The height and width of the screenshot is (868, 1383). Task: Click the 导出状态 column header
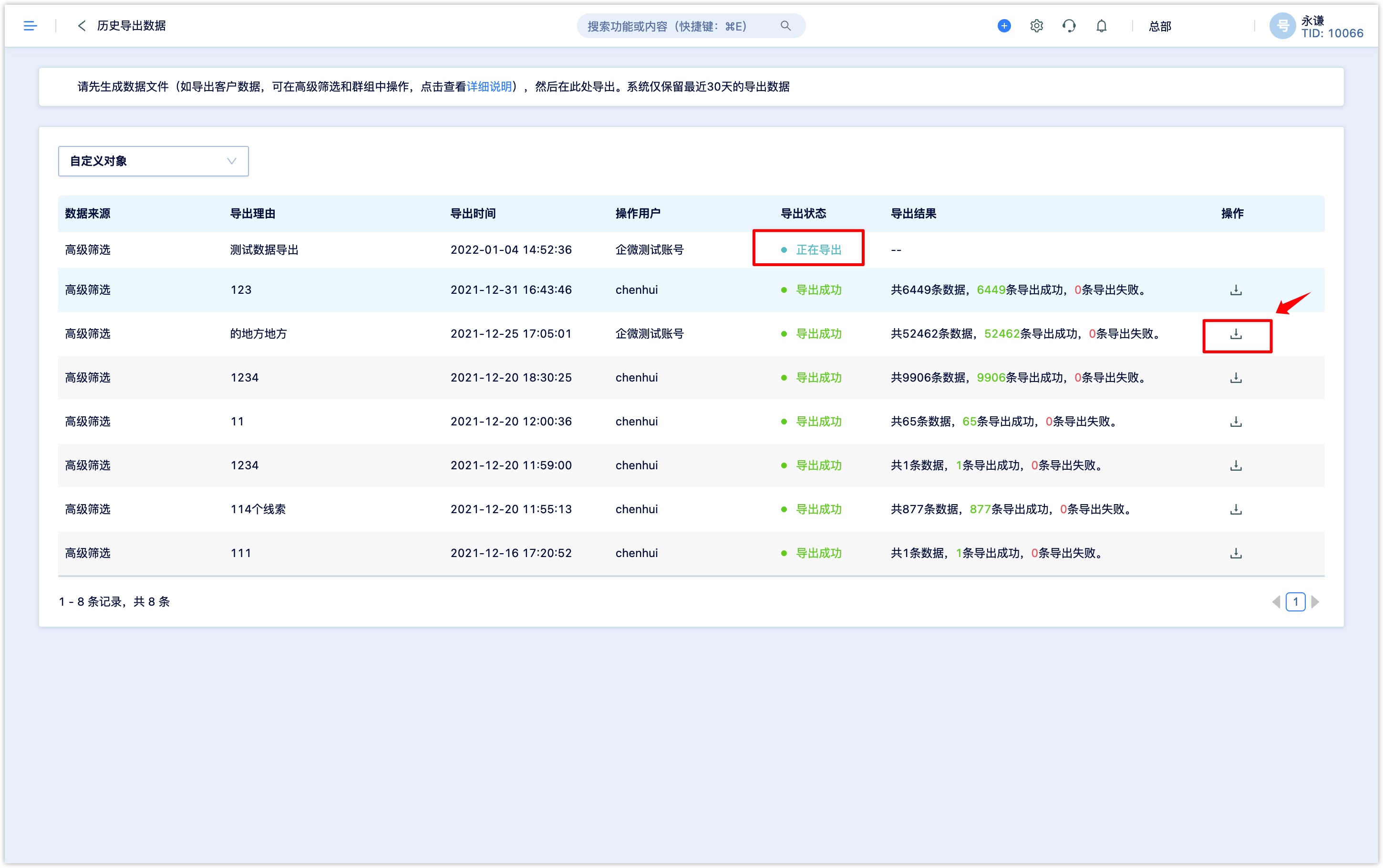[x=804, y=214]
